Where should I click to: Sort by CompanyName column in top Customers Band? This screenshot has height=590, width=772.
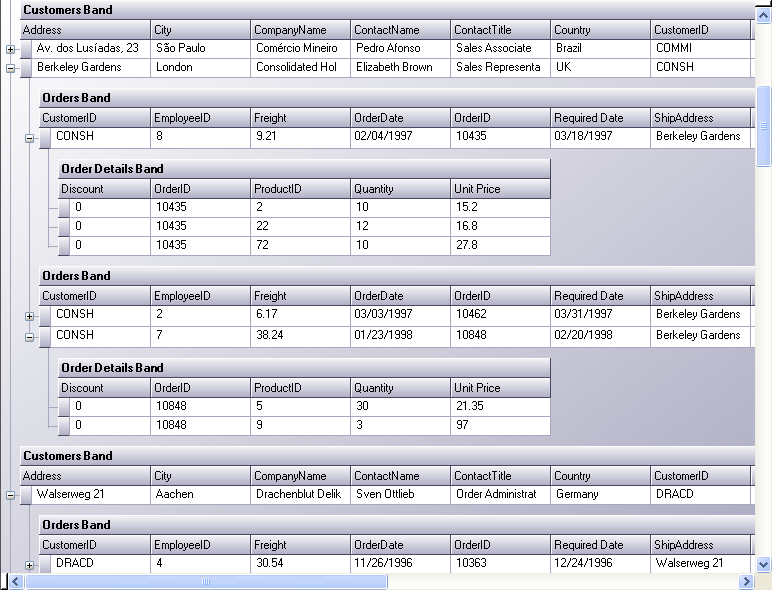(x=300, y=30)
